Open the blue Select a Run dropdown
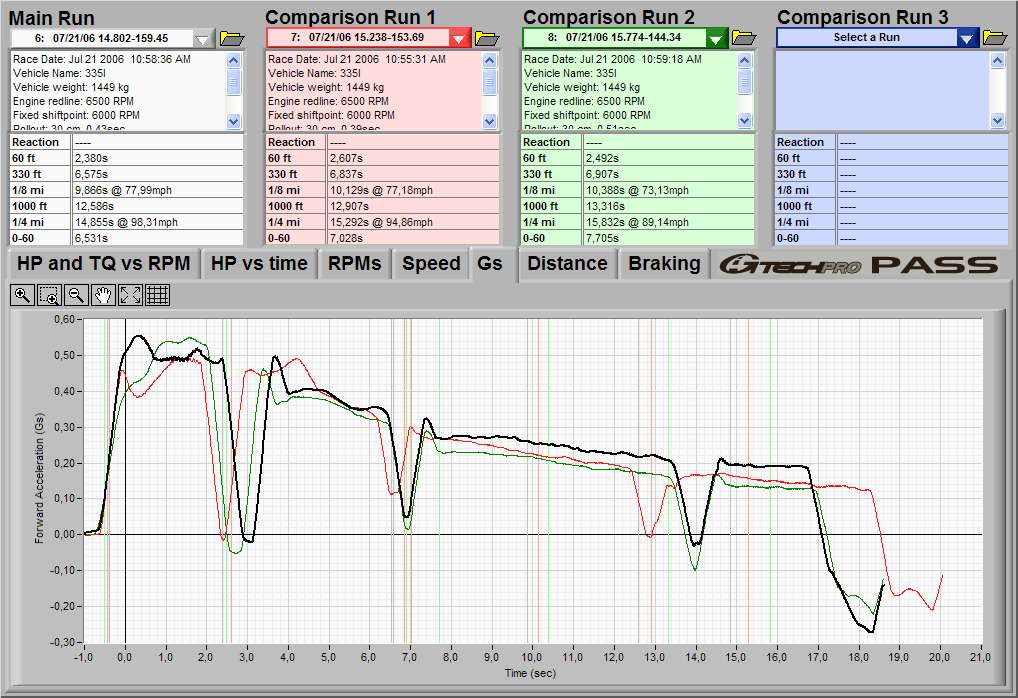 point(966,38)
